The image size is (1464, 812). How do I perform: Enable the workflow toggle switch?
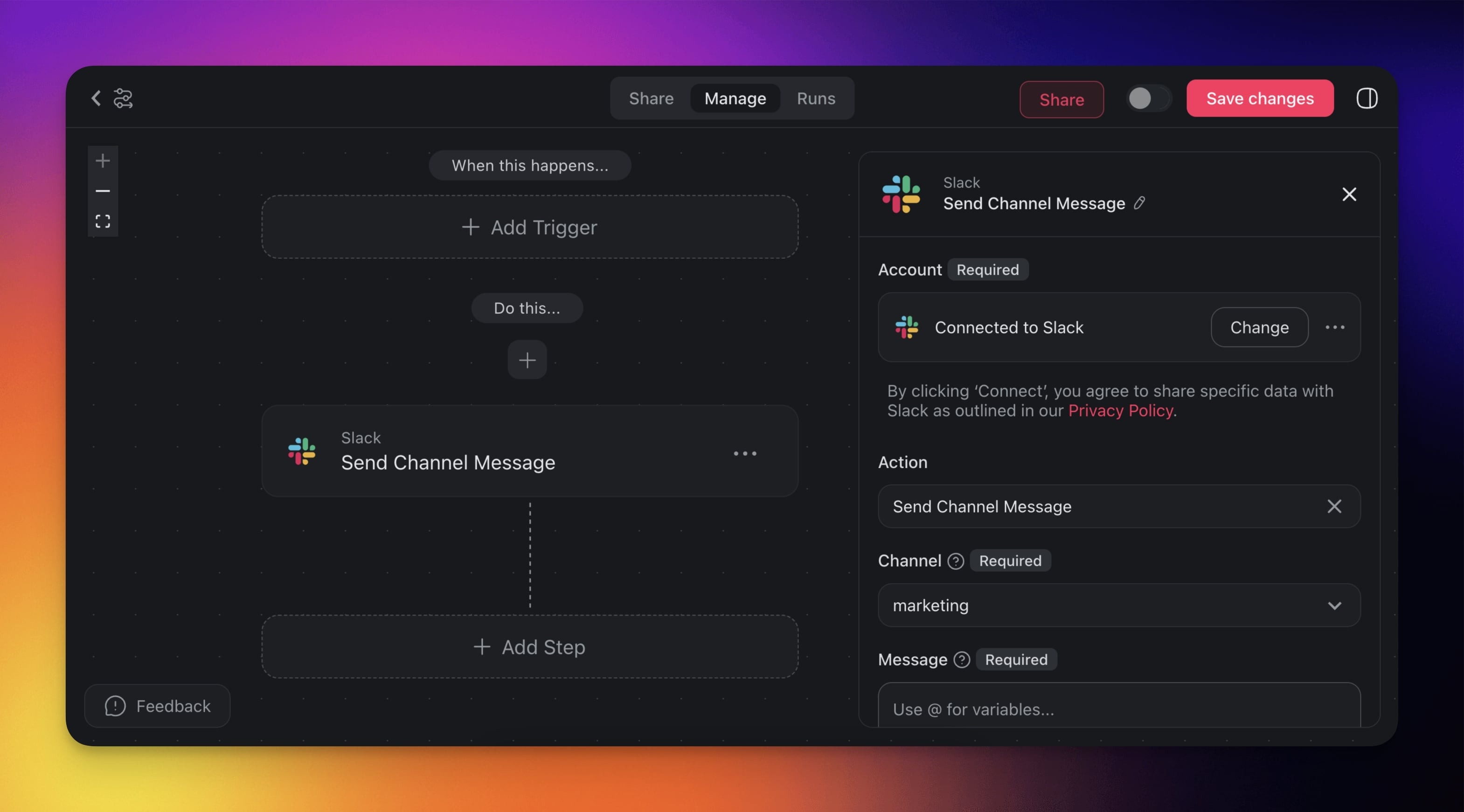[1148, 98]
